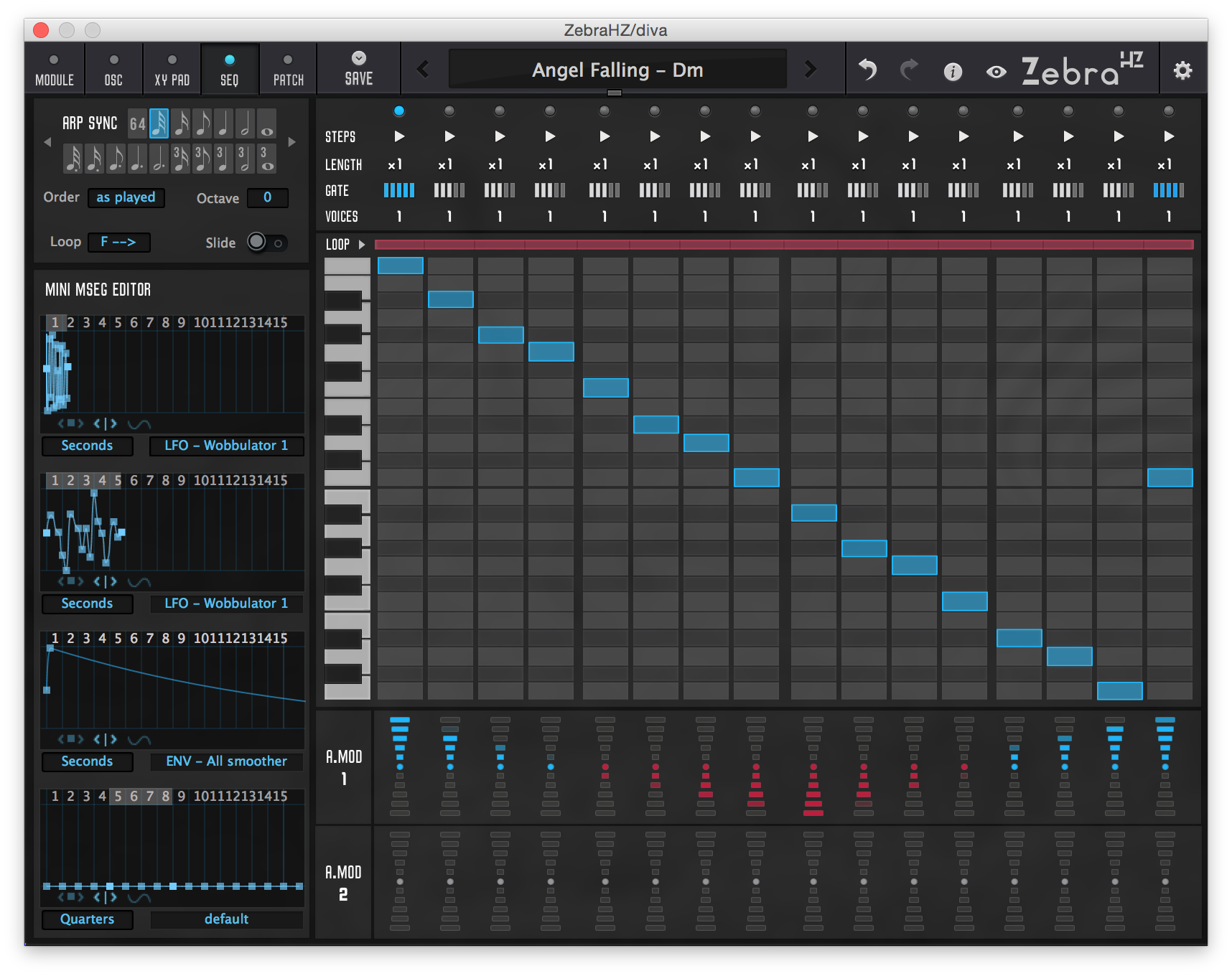The image size is (1232, 976).
Task: Open the 'default' MSEG preset dropdown
Action: [226, 919]
